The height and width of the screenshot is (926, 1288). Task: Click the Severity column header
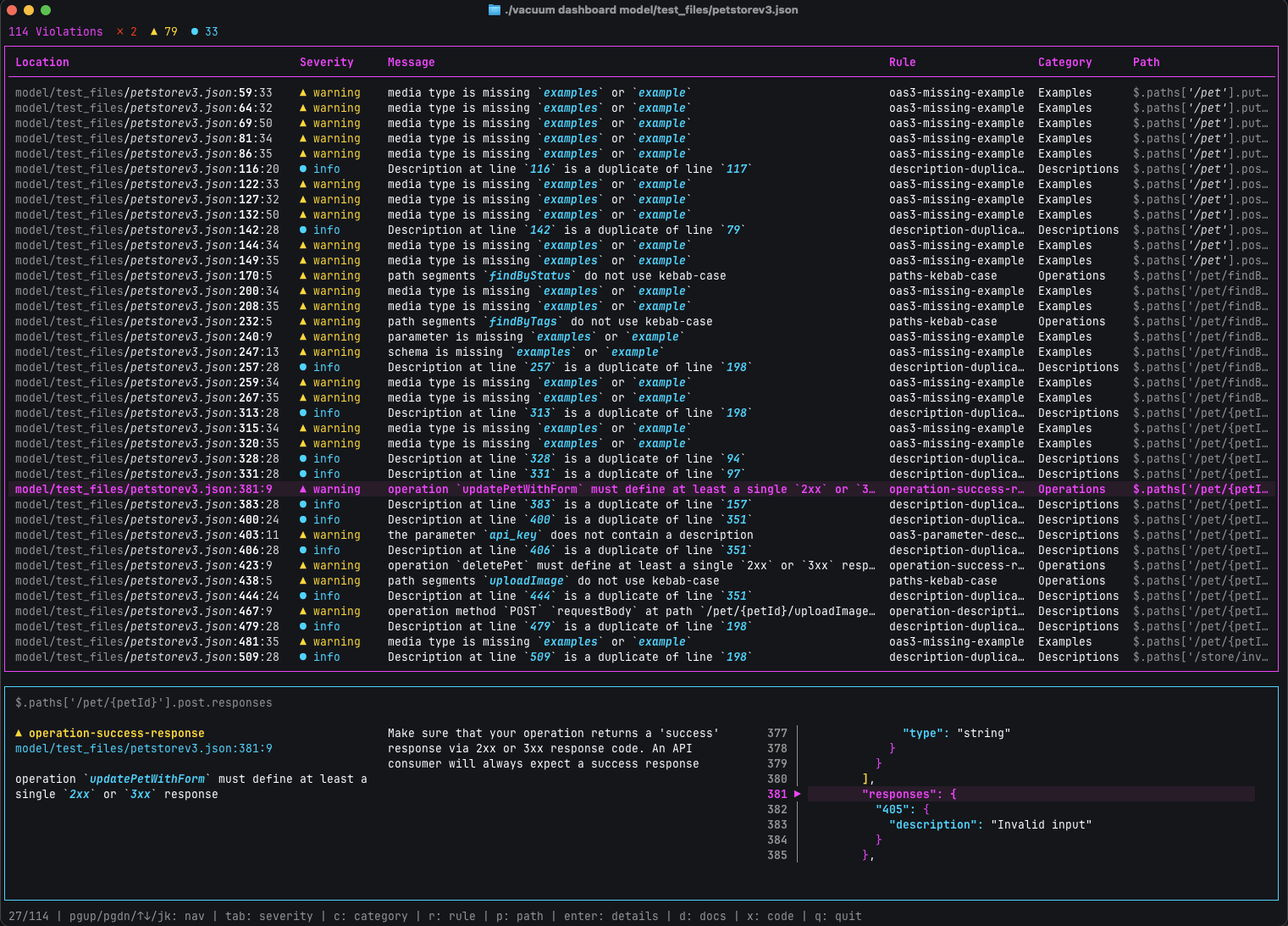pos(327,63)
